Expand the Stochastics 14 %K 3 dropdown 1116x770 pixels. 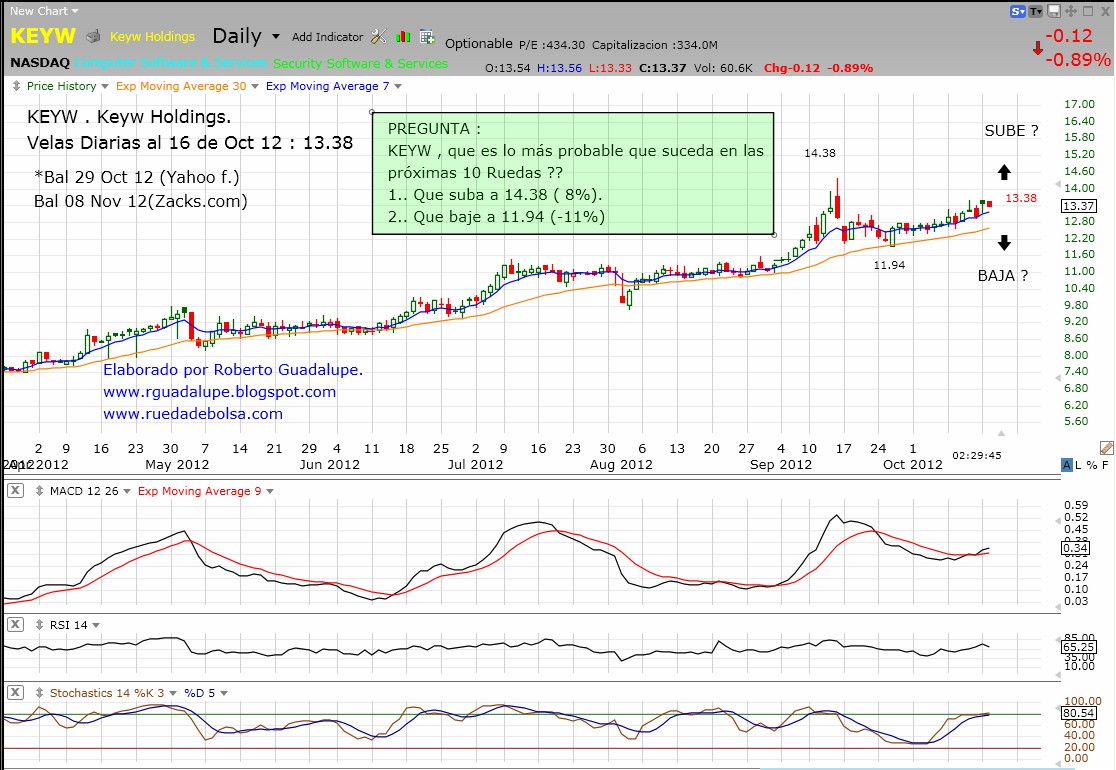point(173,693)
